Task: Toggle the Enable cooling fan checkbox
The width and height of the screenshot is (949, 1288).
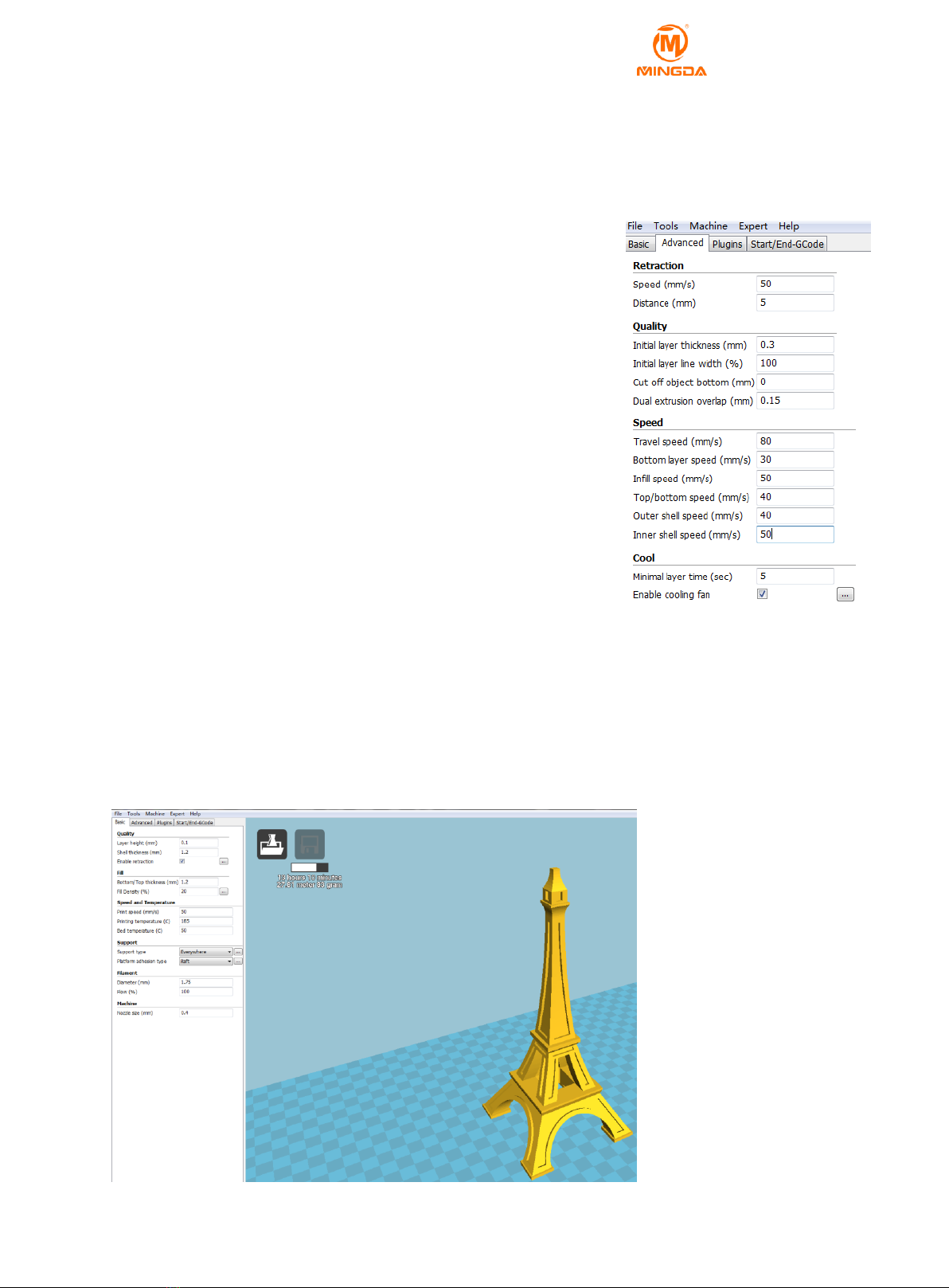Action: tap(762, 594)
